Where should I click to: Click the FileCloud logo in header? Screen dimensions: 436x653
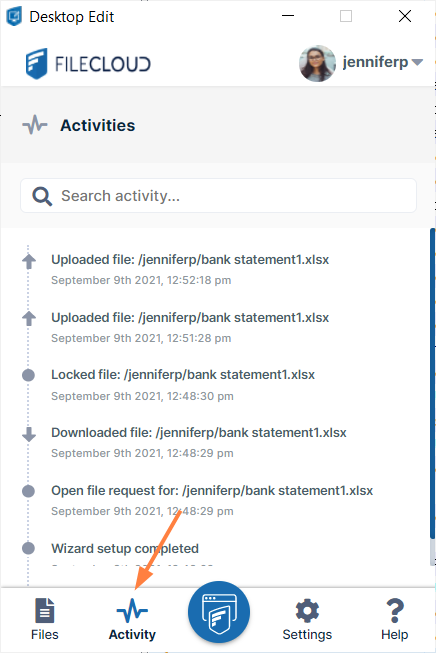pyautogui.click(x=88, y=64)
